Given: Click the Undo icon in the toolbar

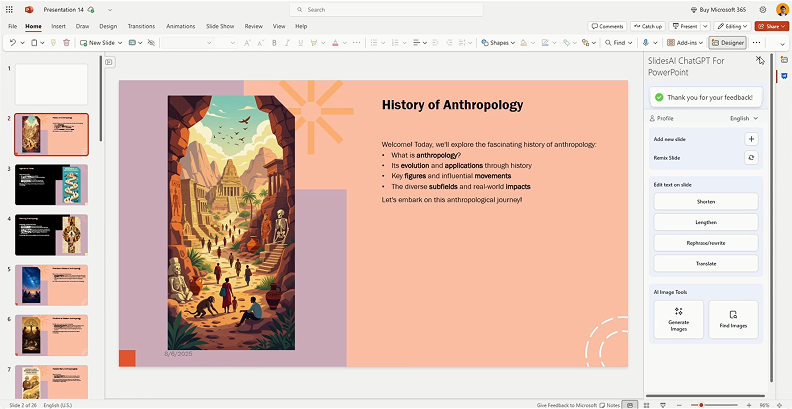Looking at the screenshot, I should 12,43.
